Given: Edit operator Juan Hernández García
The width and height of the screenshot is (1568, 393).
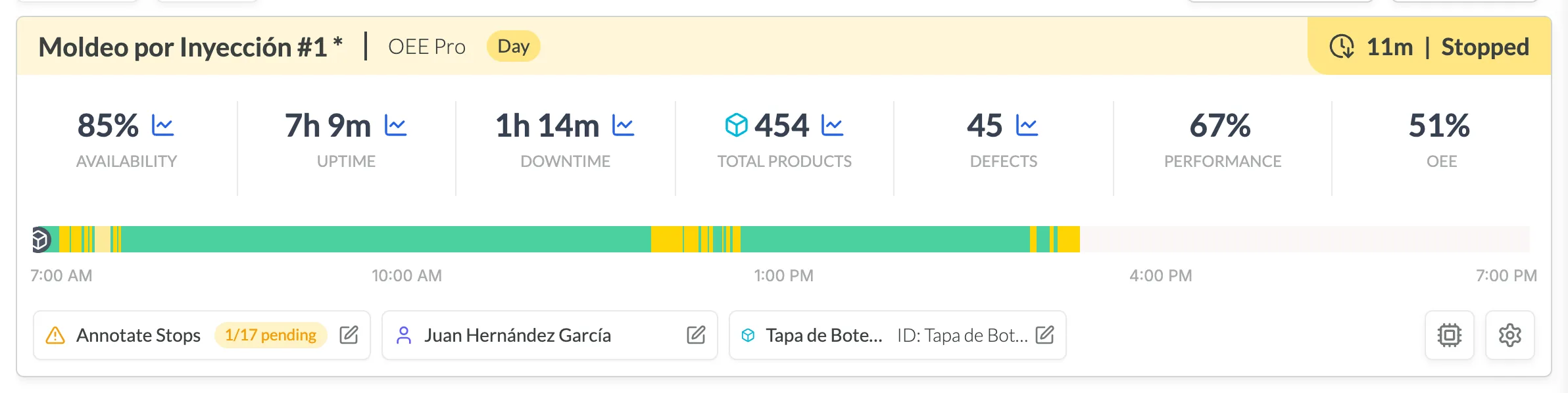Looking at the screenshot, I should 696,335.
